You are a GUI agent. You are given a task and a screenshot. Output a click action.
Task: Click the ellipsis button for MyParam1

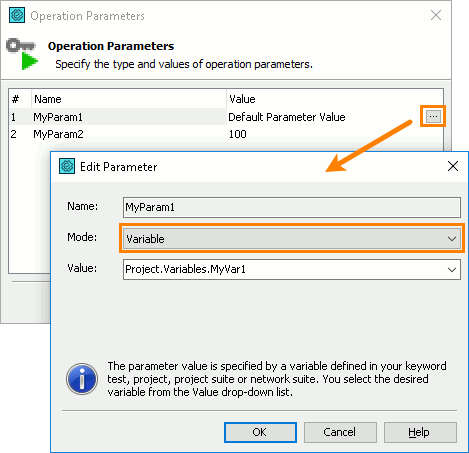pos(433,116)
